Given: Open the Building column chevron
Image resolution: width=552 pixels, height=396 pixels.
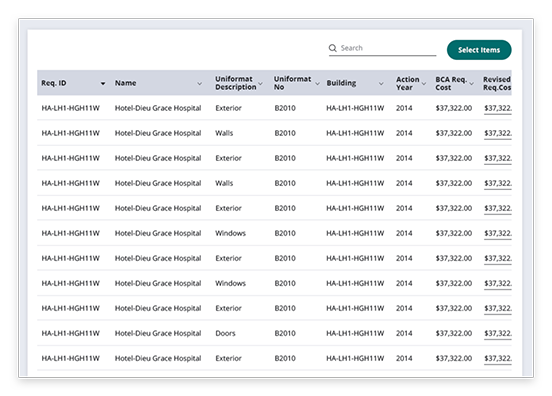Looking at the screenshot, I should [x=381, y=83].
